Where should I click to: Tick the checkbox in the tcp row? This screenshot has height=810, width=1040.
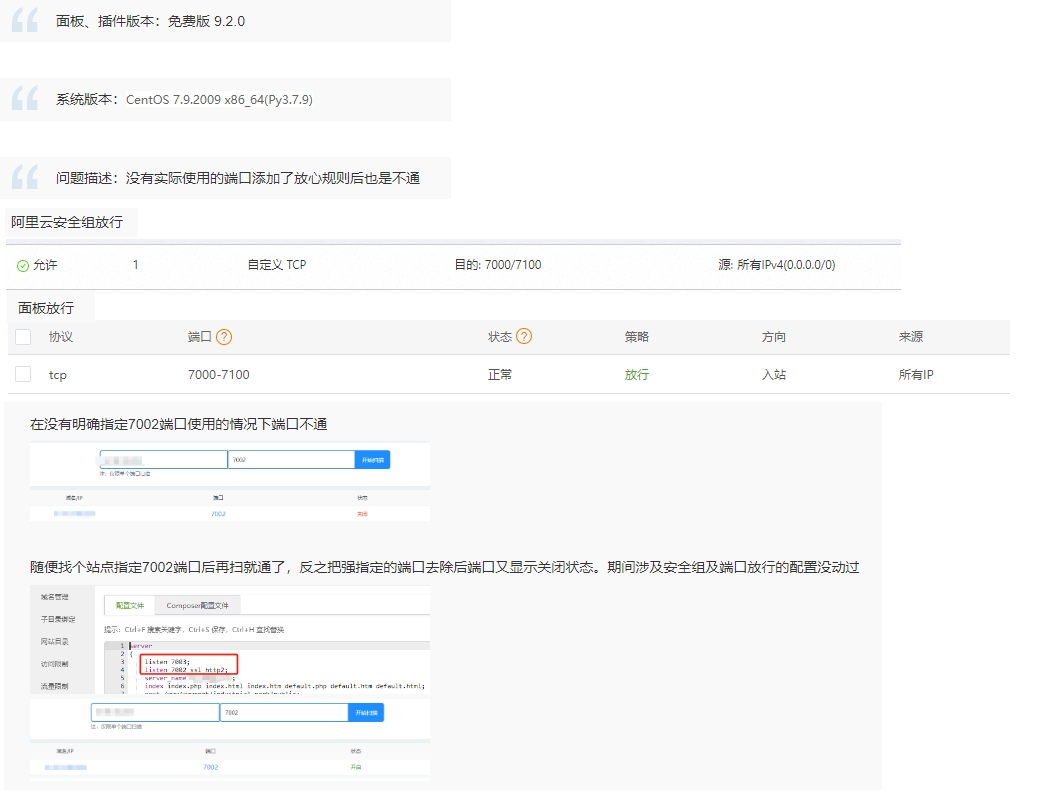[23, 374]
